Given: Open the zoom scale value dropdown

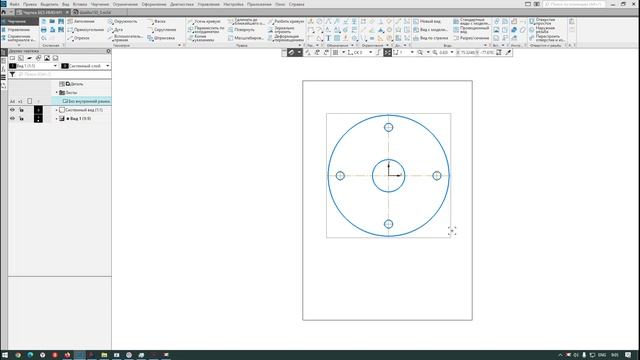Looking at the screenshot, I should coord(452,53).
